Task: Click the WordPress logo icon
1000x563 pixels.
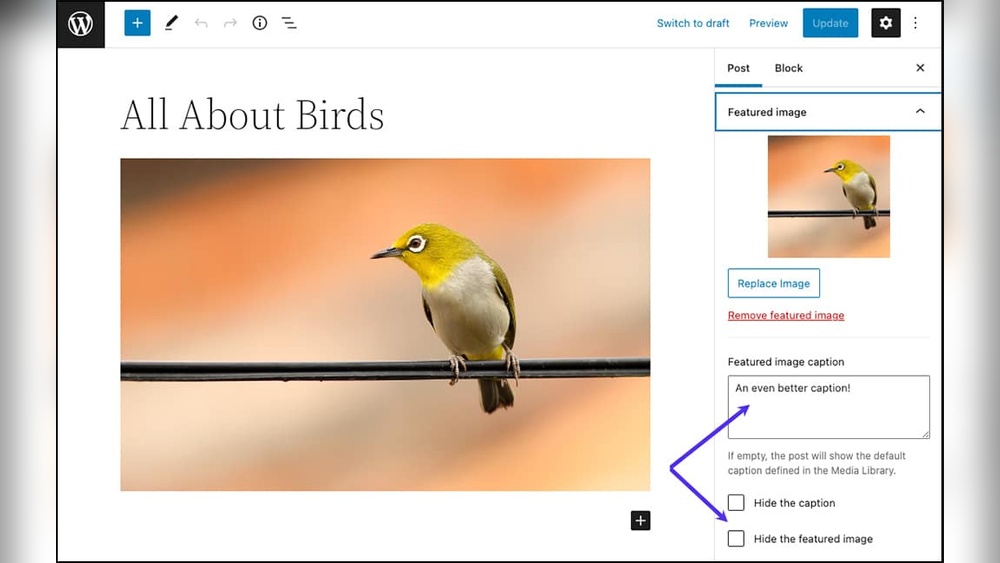Action: pos(80,24)
